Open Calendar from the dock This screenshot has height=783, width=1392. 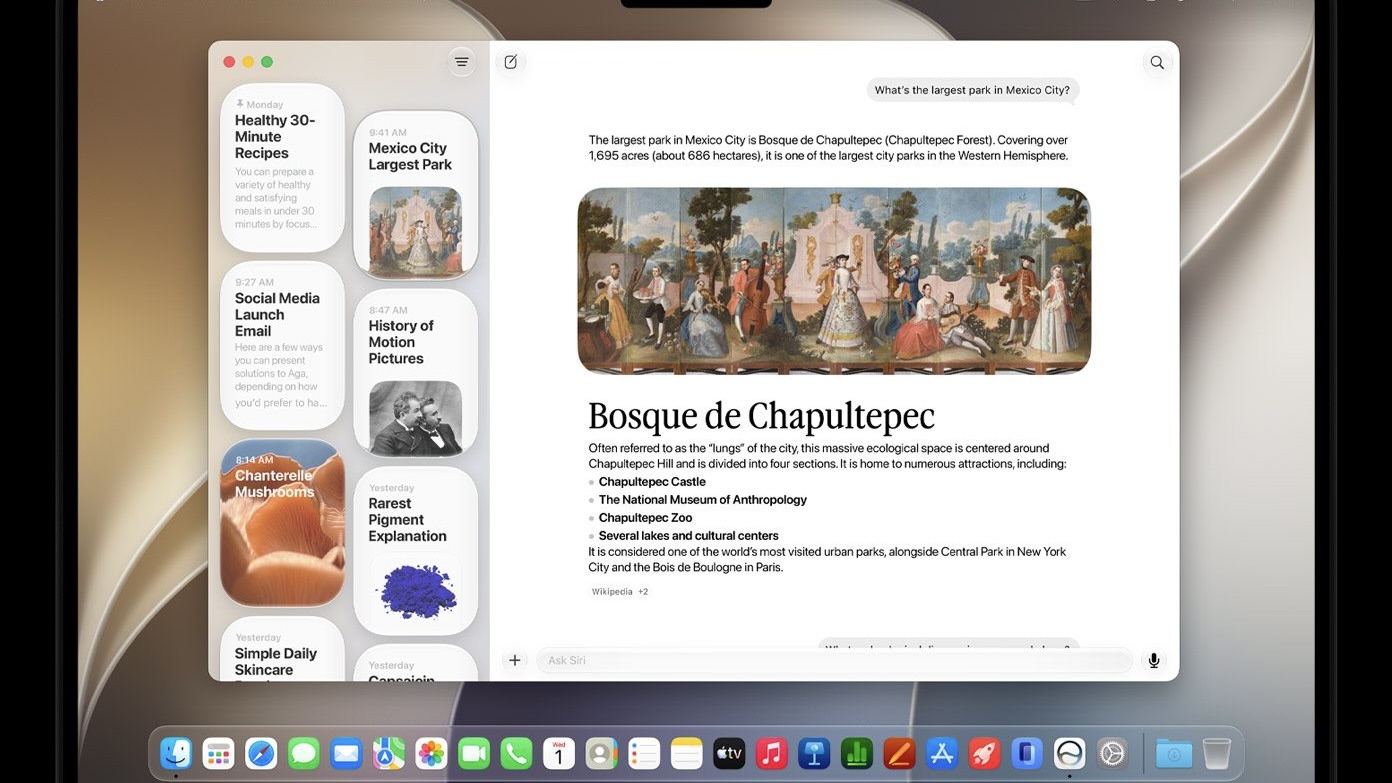click(559, 753)
